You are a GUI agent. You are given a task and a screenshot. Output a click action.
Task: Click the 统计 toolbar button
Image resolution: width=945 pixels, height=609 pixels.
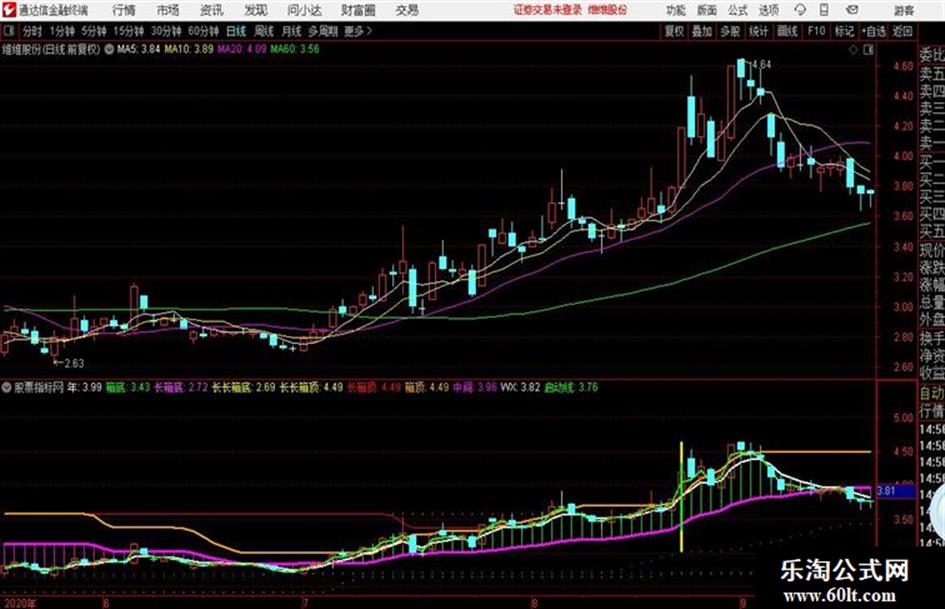click(758, 31)
